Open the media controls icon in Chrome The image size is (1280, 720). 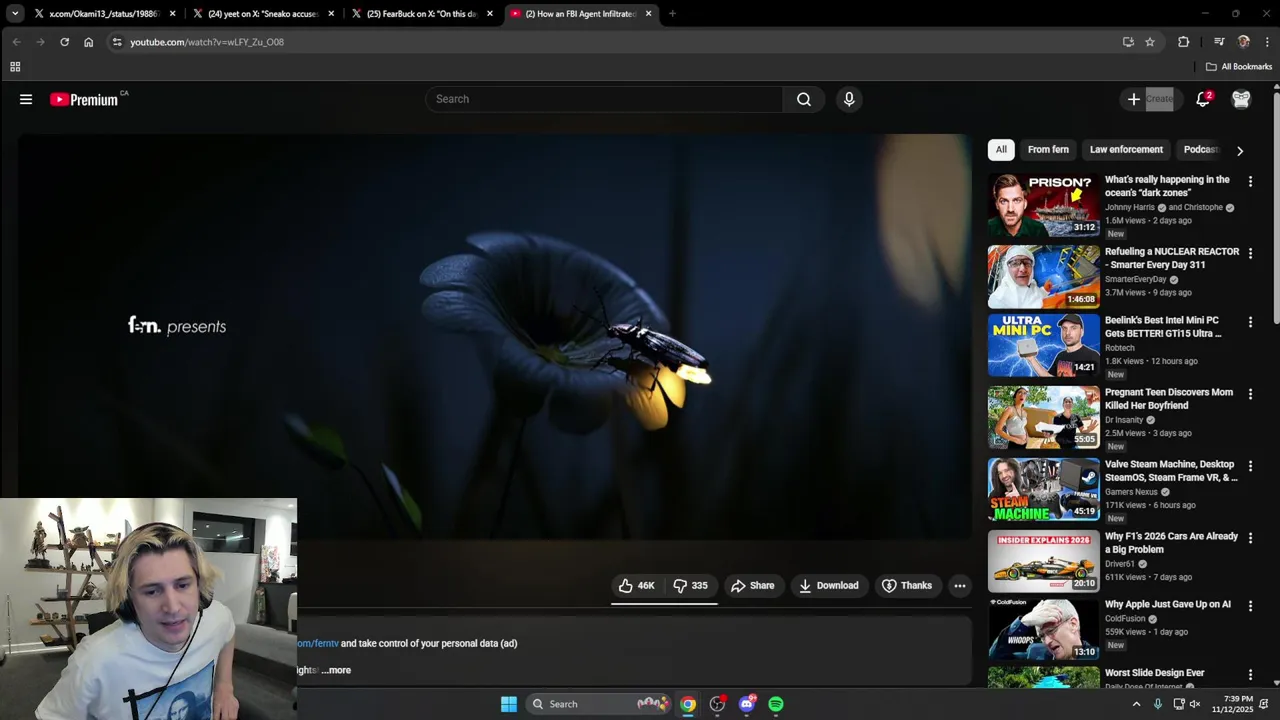1219,42
